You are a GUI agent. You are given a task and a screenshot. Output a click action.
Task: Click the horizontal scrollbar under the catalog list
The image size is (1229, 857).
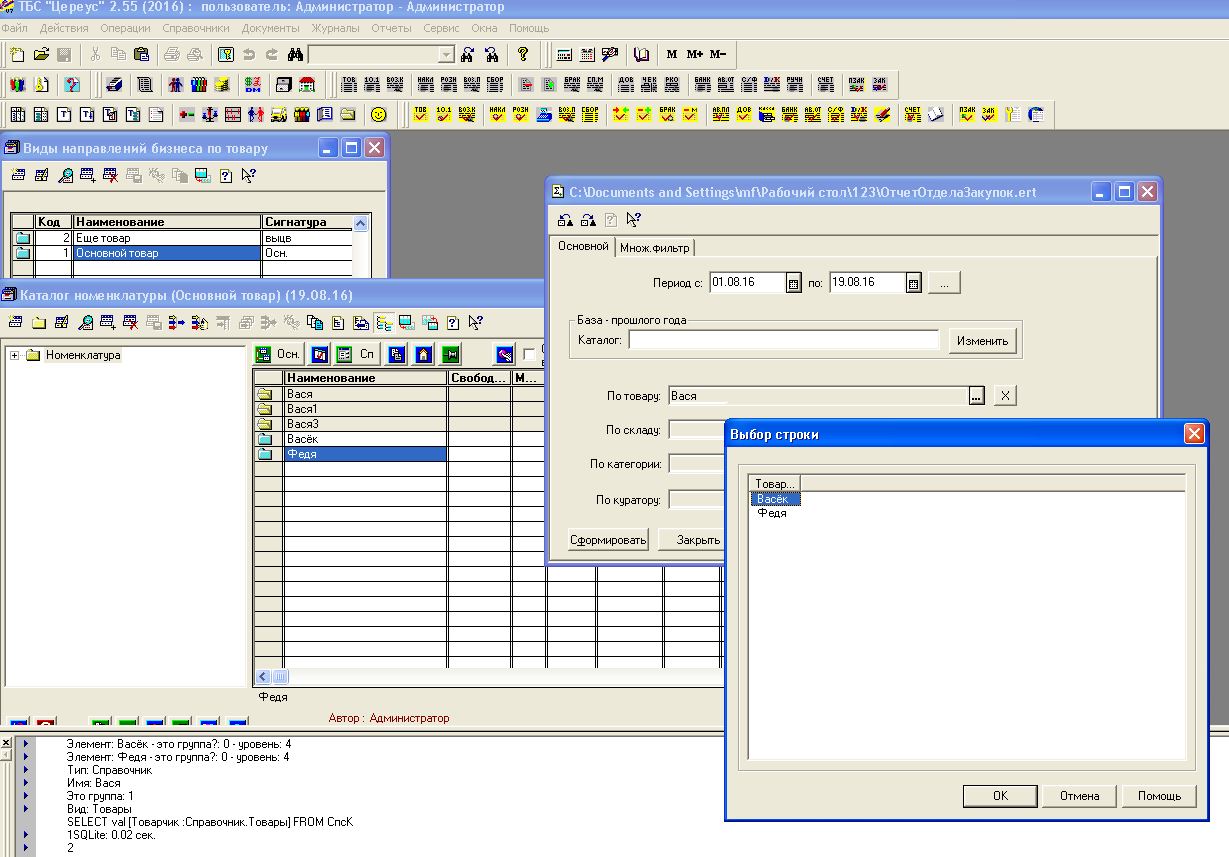click(487, 677)
